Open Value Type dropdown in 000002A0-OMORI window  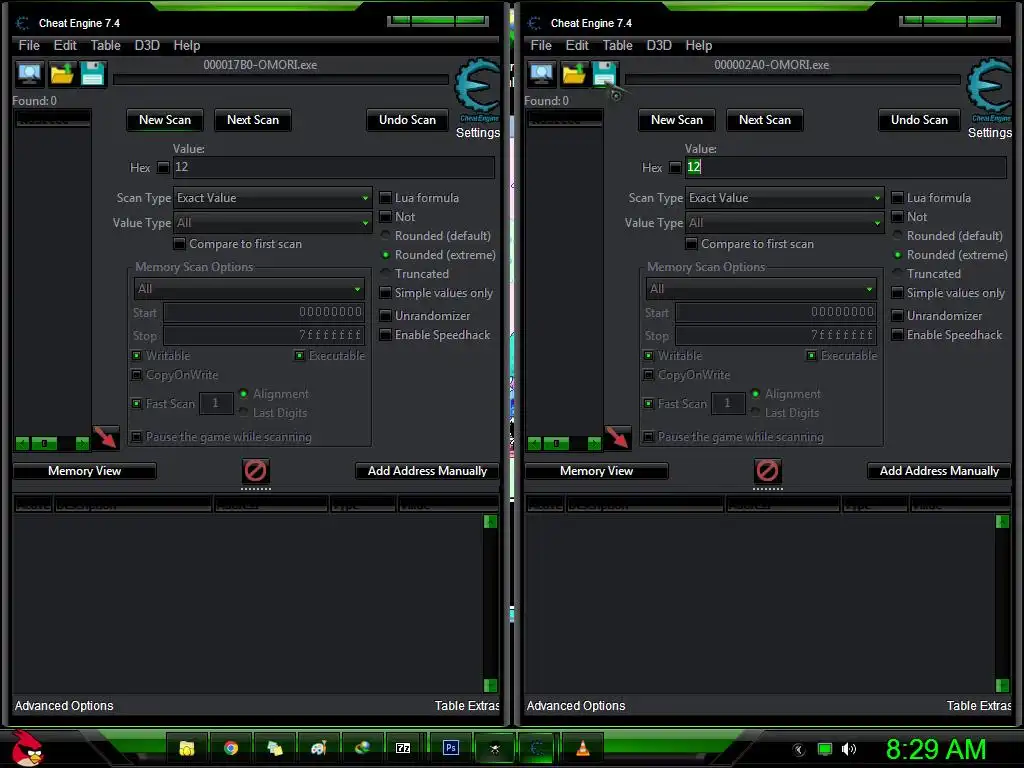[784, 223]
